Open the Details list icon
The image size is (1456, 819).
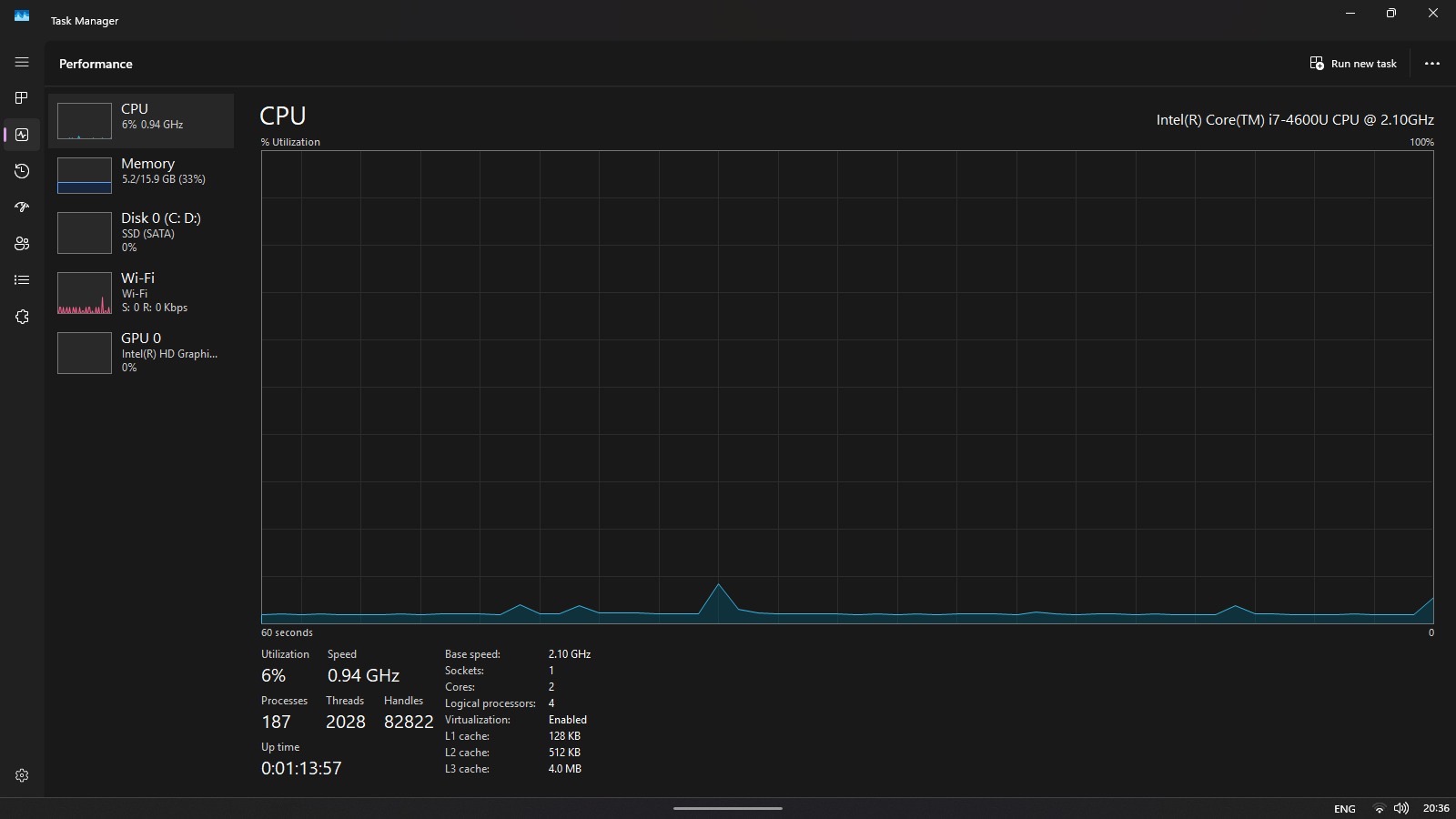point(22,280)
